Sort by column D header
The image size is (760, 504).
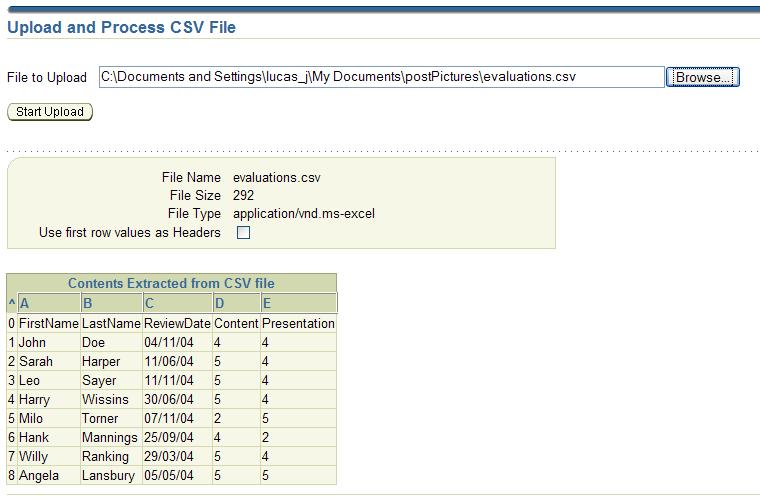pos(219,303)
